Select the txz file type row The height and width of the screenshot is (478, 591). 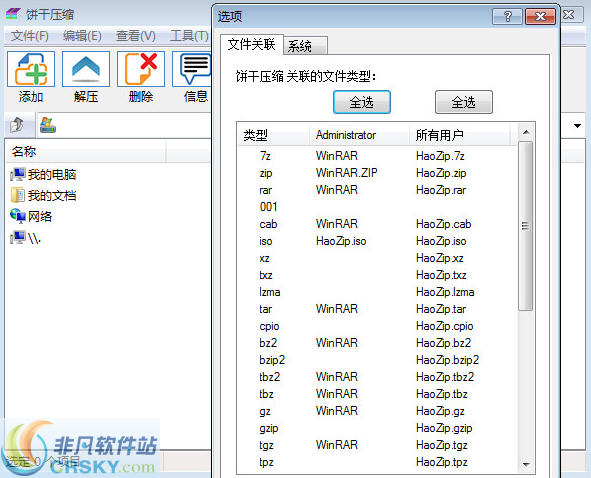point(378,275)
